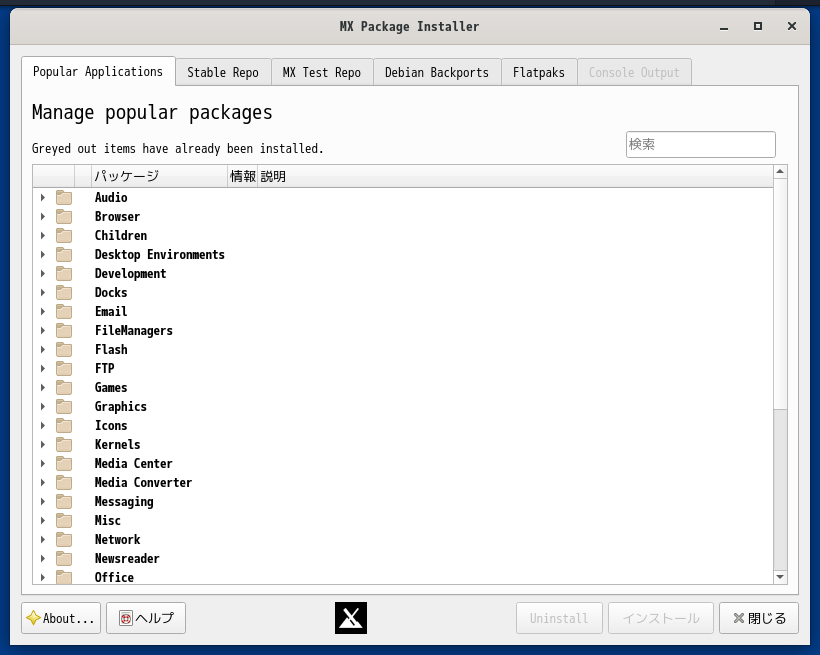Select the Messaging category label
The width and height of the screenshot is (820, 655).
coord(124,502)
